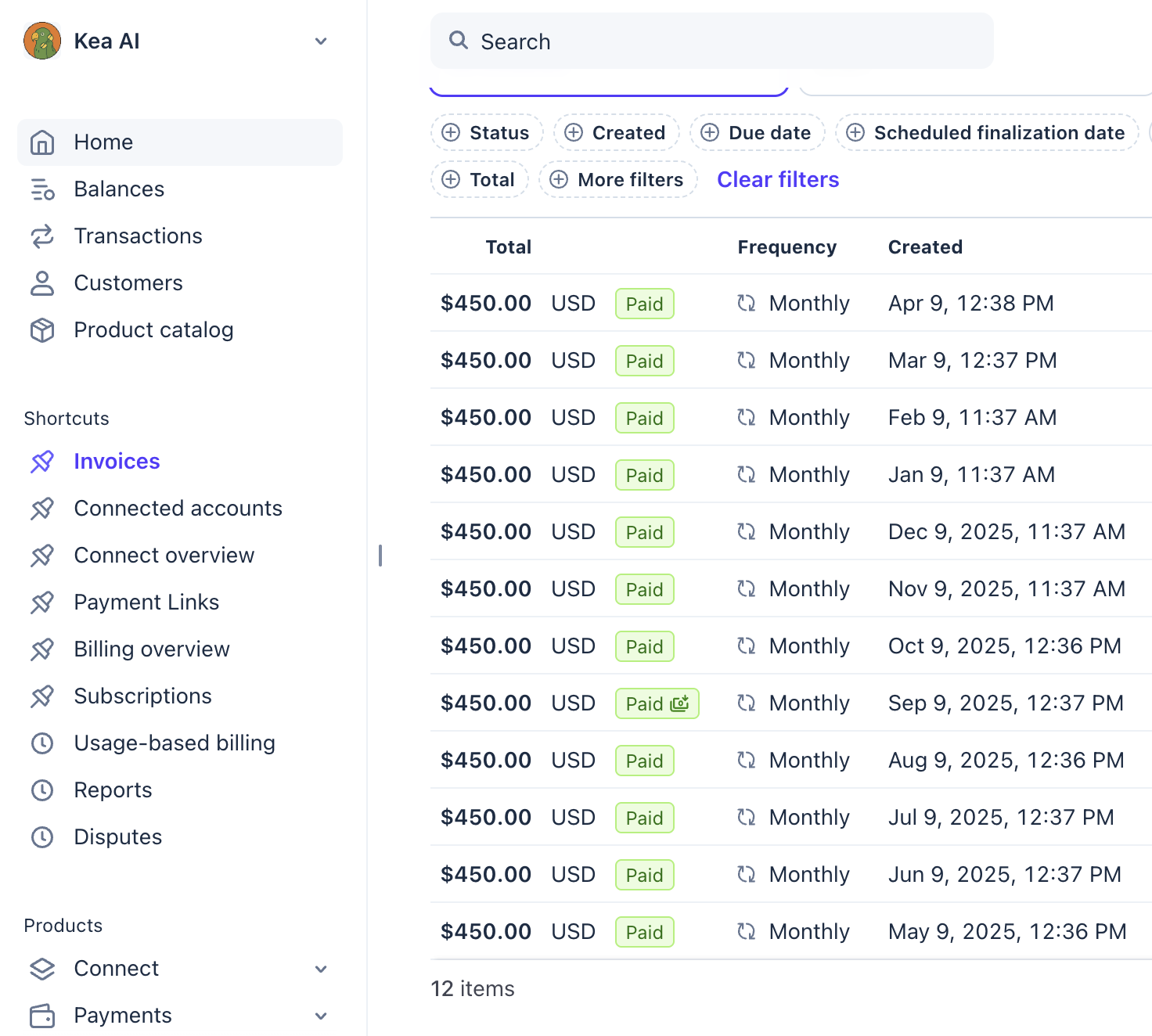Click the Payments wallet icon
The height and width of the screenshot is (1036, 1152).
click(42, 1016)
